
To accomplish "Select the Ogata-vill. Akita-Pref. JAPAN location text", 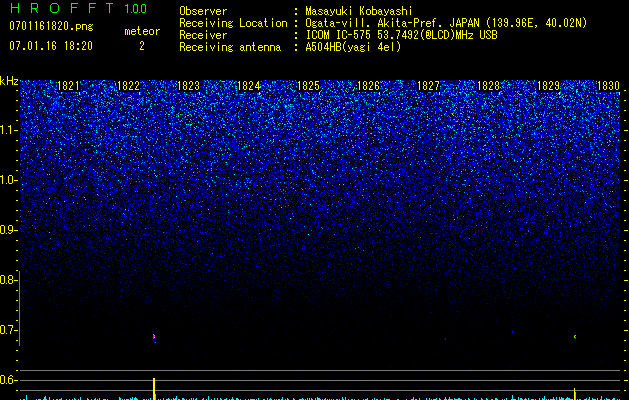I will (x=446, y=23).
